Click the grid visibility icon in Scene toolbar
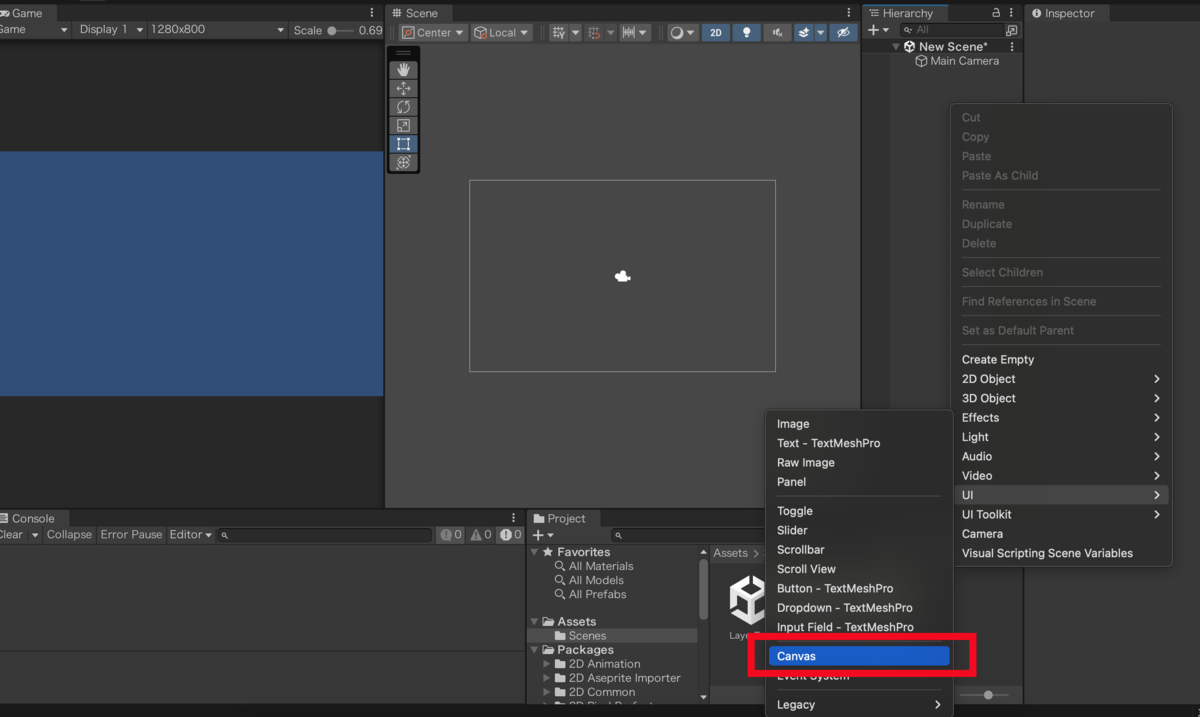 (x=559, y=32)
